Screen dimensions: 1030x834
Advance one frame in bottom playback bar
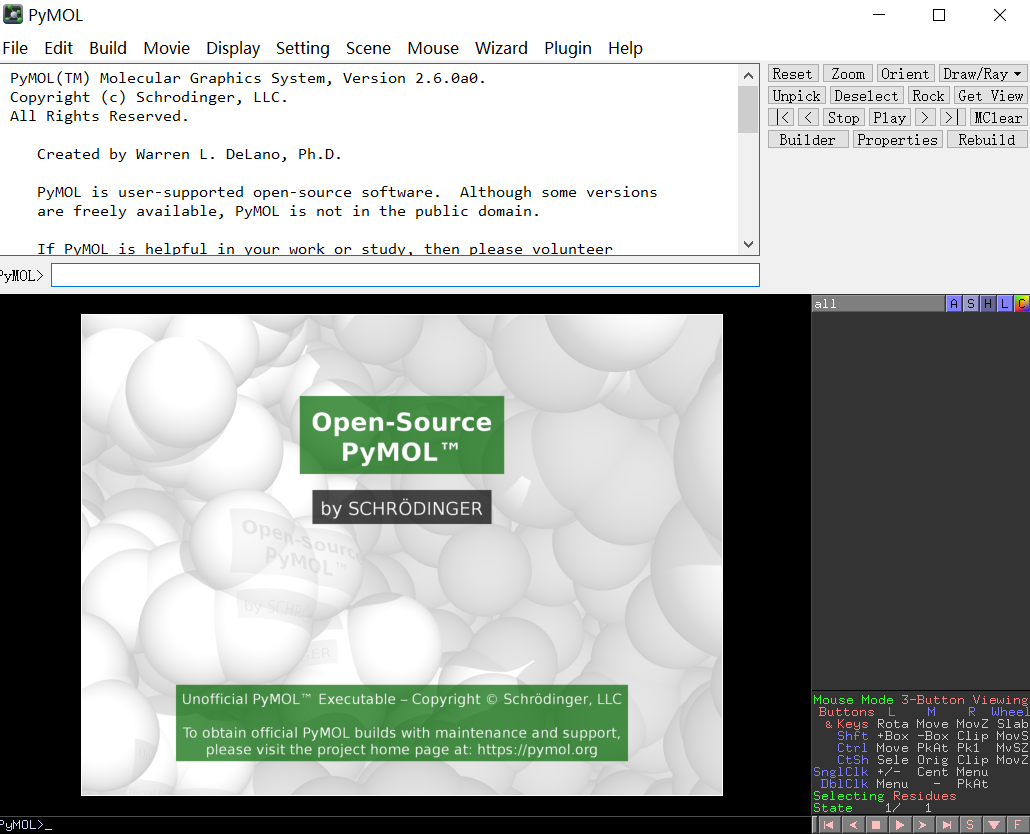[924, 825]
